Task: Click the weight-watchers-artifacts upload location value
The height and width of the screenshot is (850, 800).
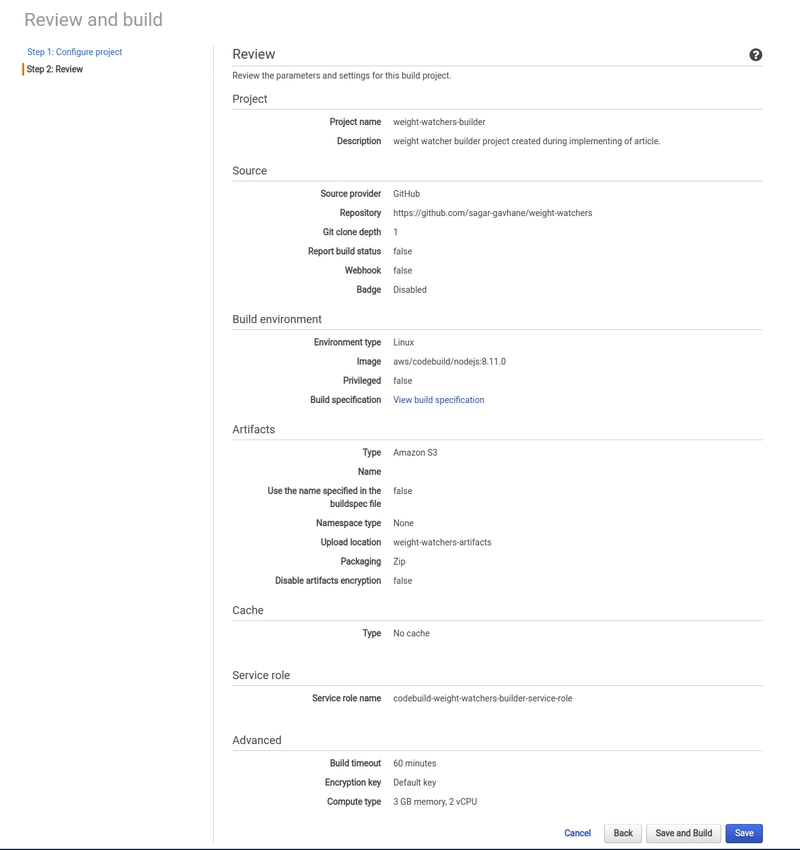Action: 442,542
